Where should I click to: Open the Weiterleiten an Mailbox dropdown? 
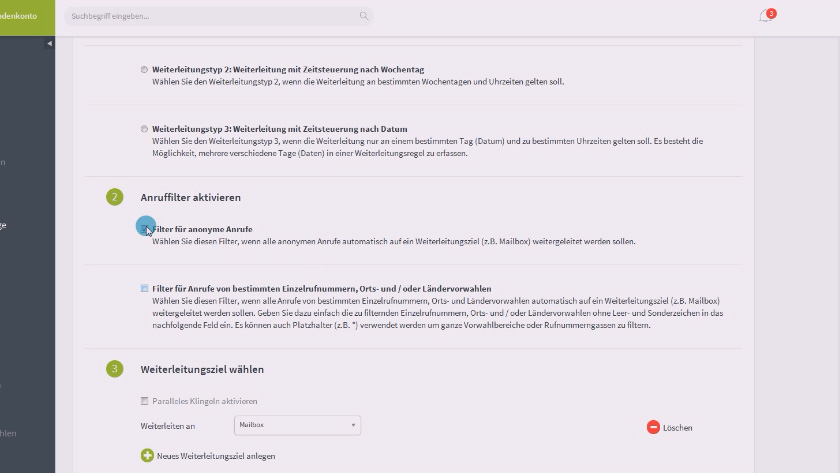pyautogui.click(x=296, y=425)
